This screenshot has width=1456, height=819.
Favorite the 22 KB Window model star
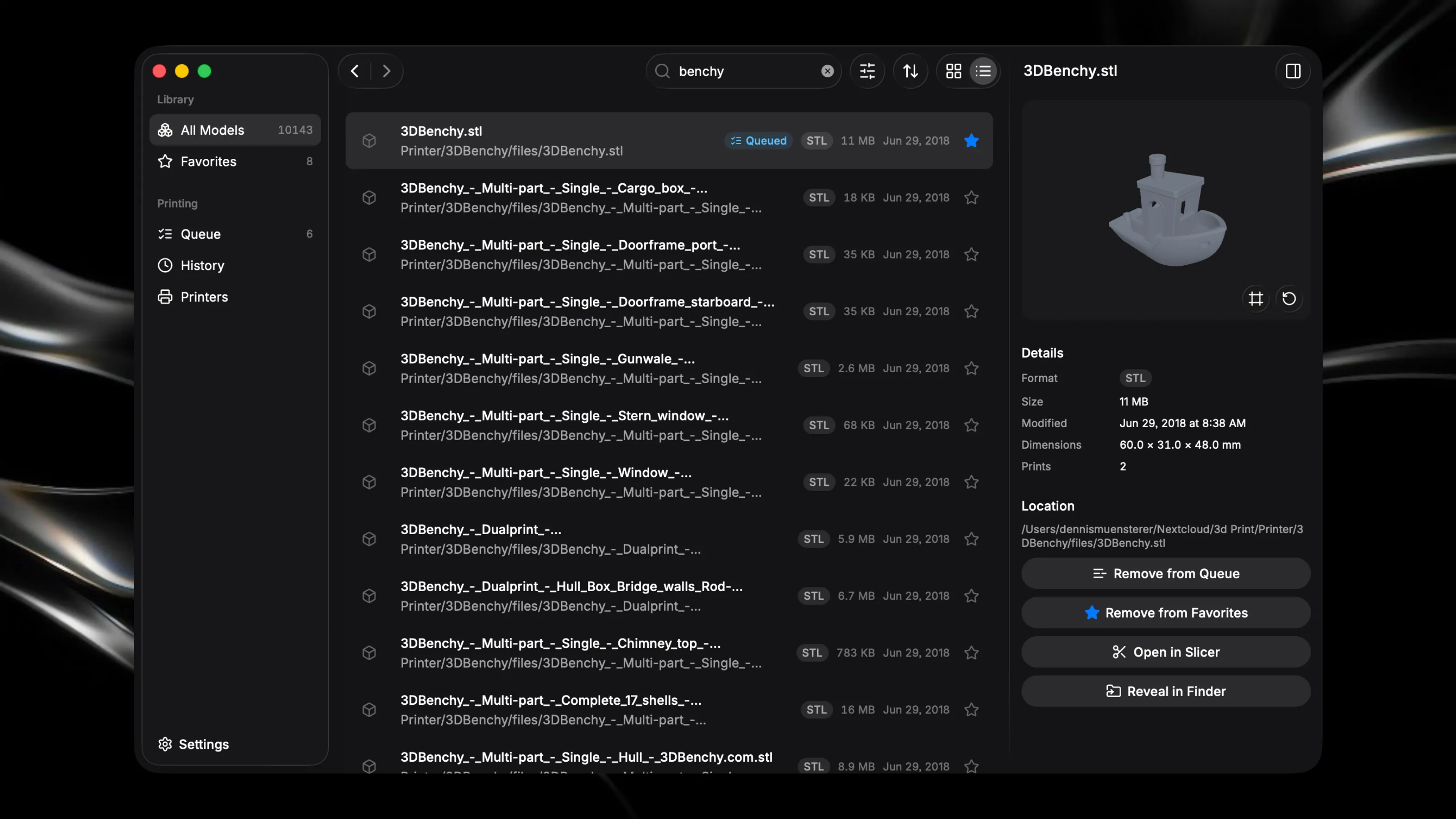[971, 482]
